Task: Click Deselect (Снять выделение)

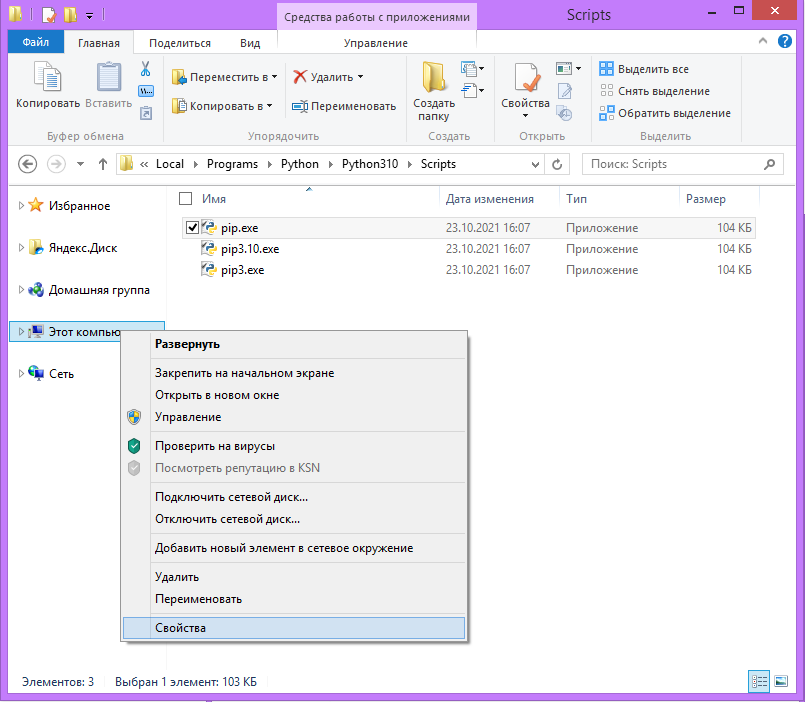Action: [x=655, y=91]
